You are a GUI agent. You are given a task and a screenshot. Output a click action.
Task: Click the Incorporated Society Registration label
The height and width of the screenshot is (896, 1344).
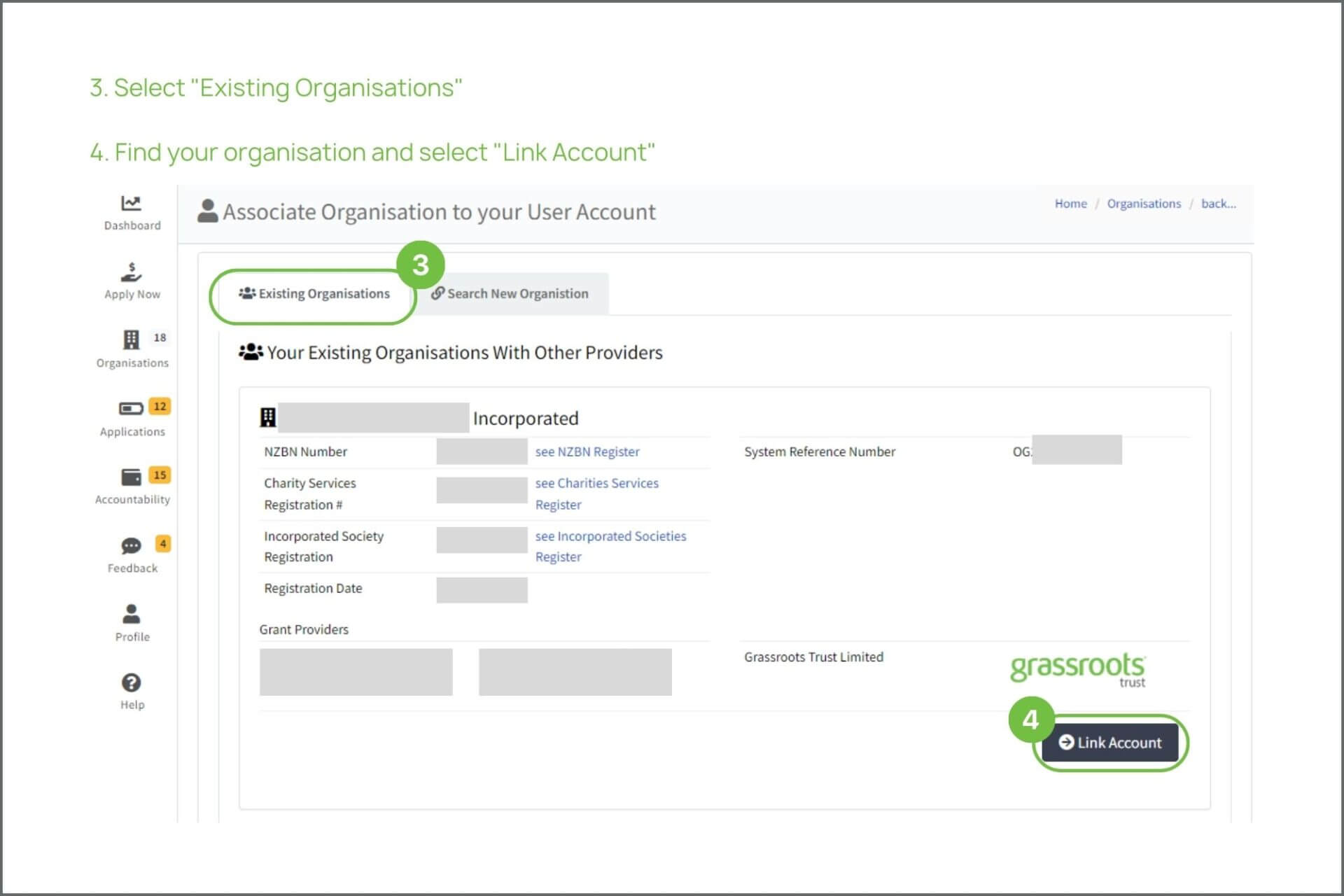323,547
